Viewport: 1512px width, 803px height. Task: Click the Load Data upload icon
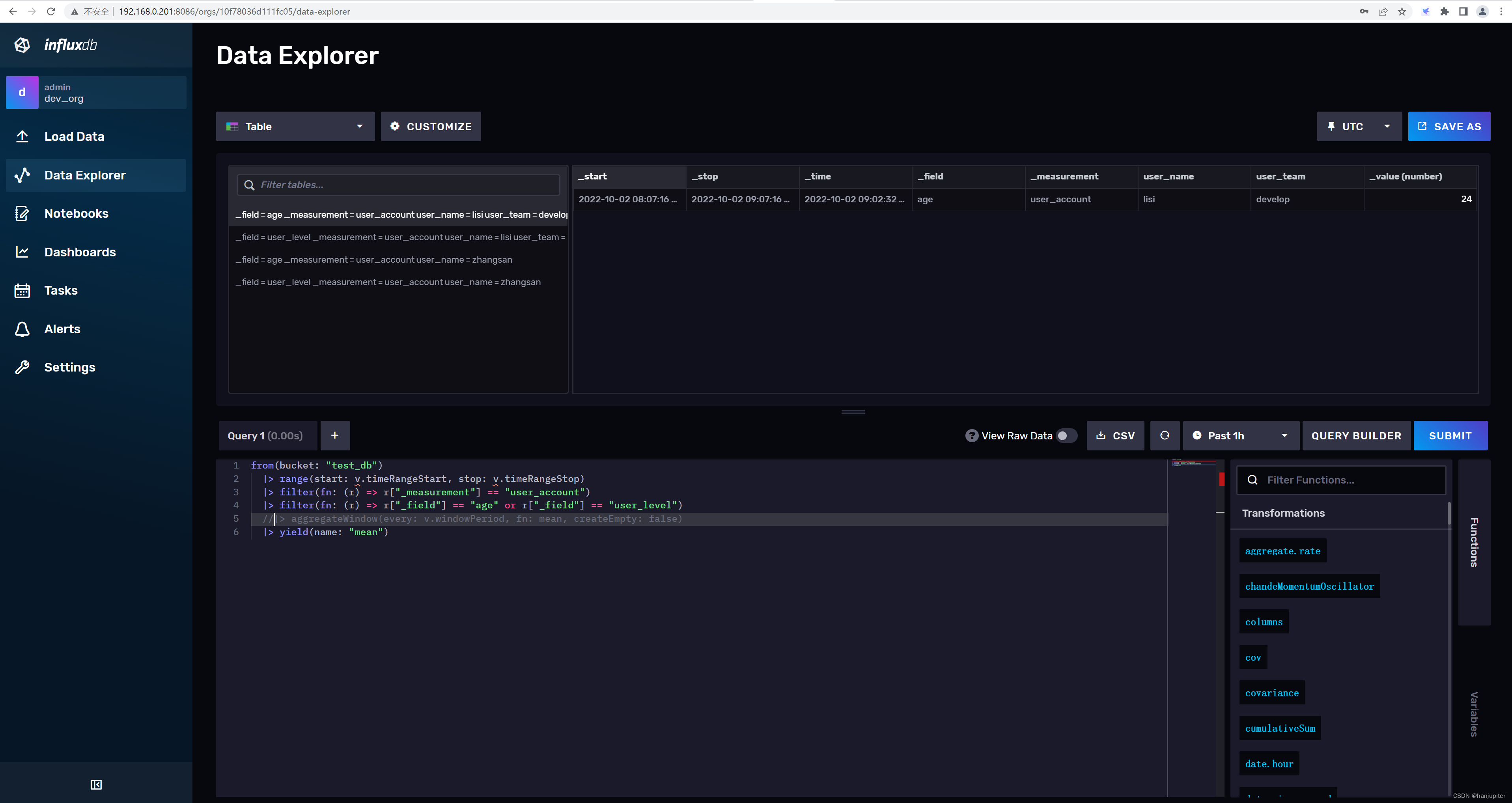[22, 137]
